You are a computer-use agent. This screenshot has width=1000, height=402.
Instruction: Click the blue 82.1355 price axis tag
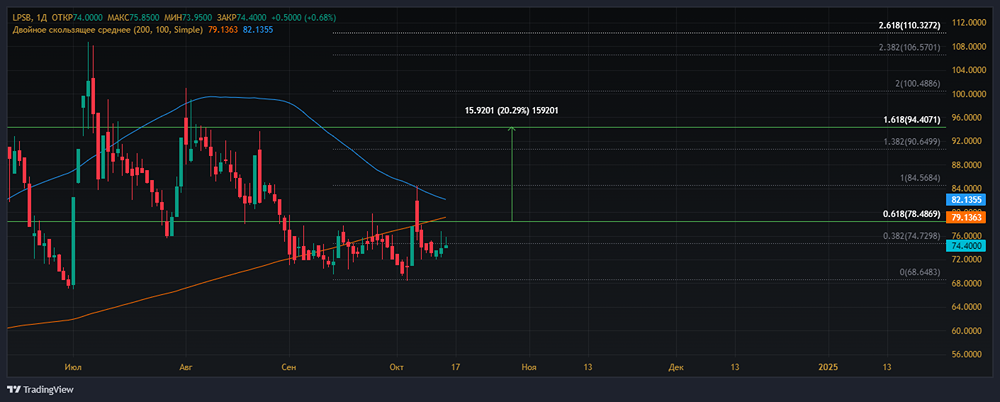pyautogui.click(x=967, y=200)
